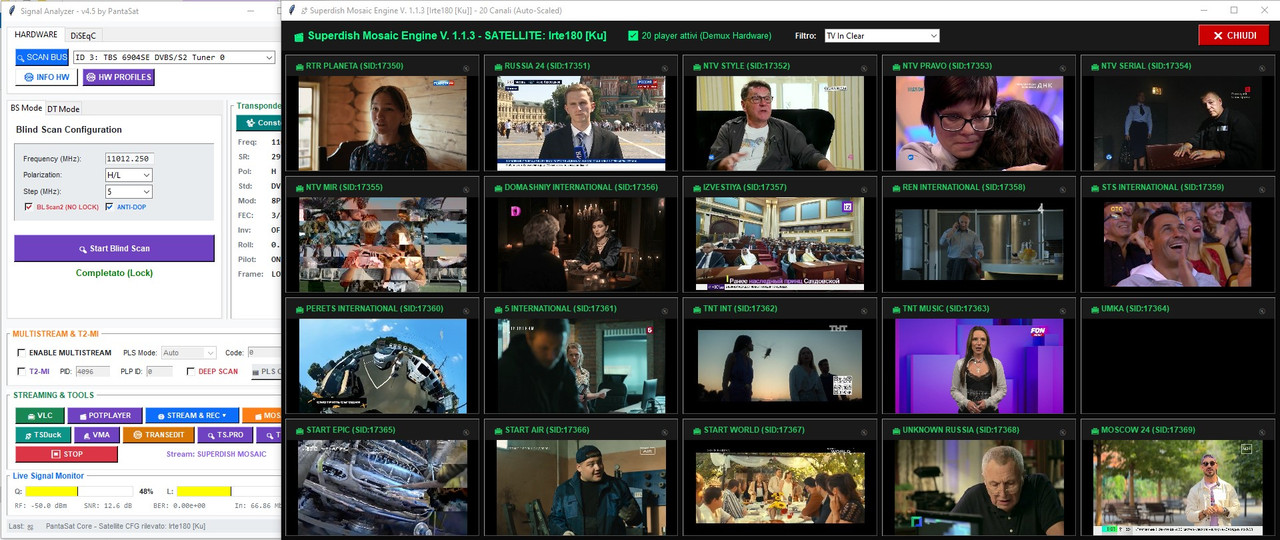Switch to the HARDWARE tab
1280x540 pixels.
36,34
